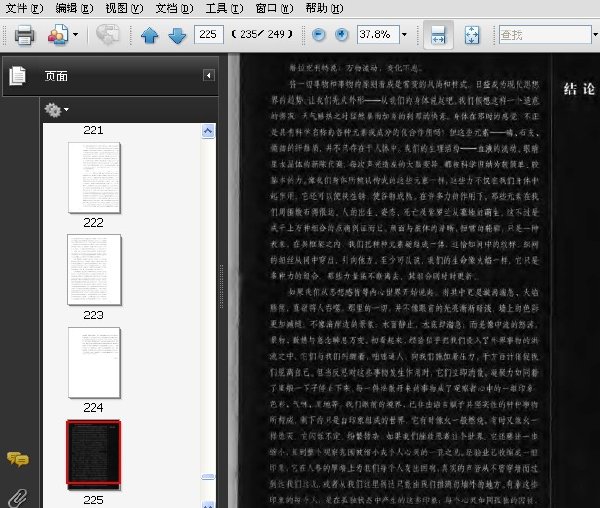Viewport: 600px width, 508px height.
Task: Go to next page with down arrow
Action: pyautogui.click(x=177, y=35)
